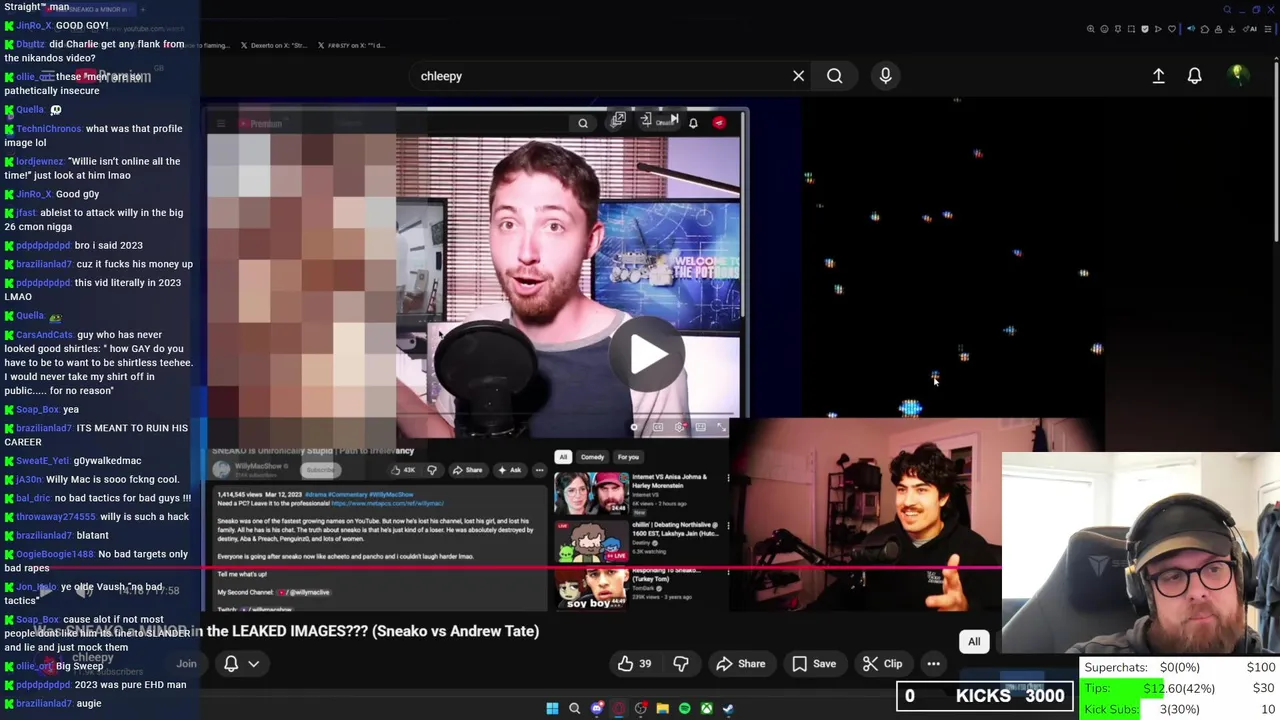1280x720 pixels.
Task: Open the soy boy video thumbnail
Action: [x=591, y=588]
